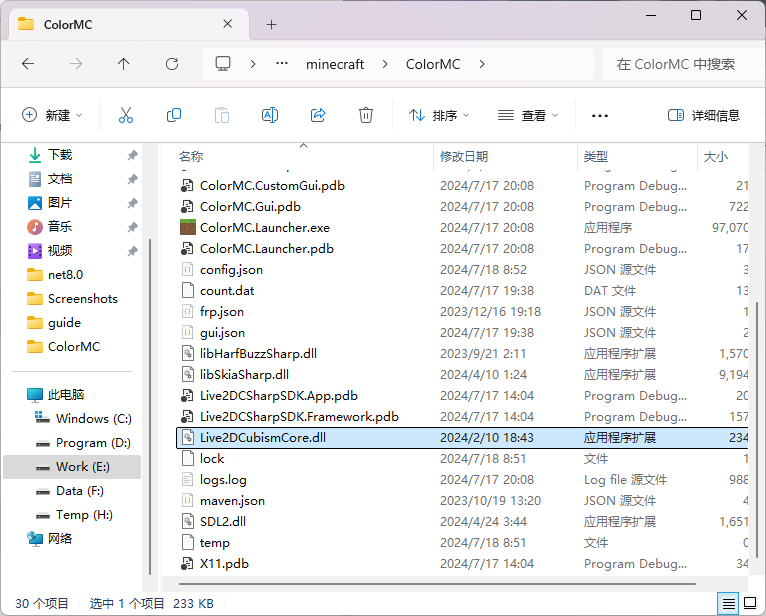Navigate back to previous folder
The height and width of the screenshot is (616, 766).
(x=28, y=64)
